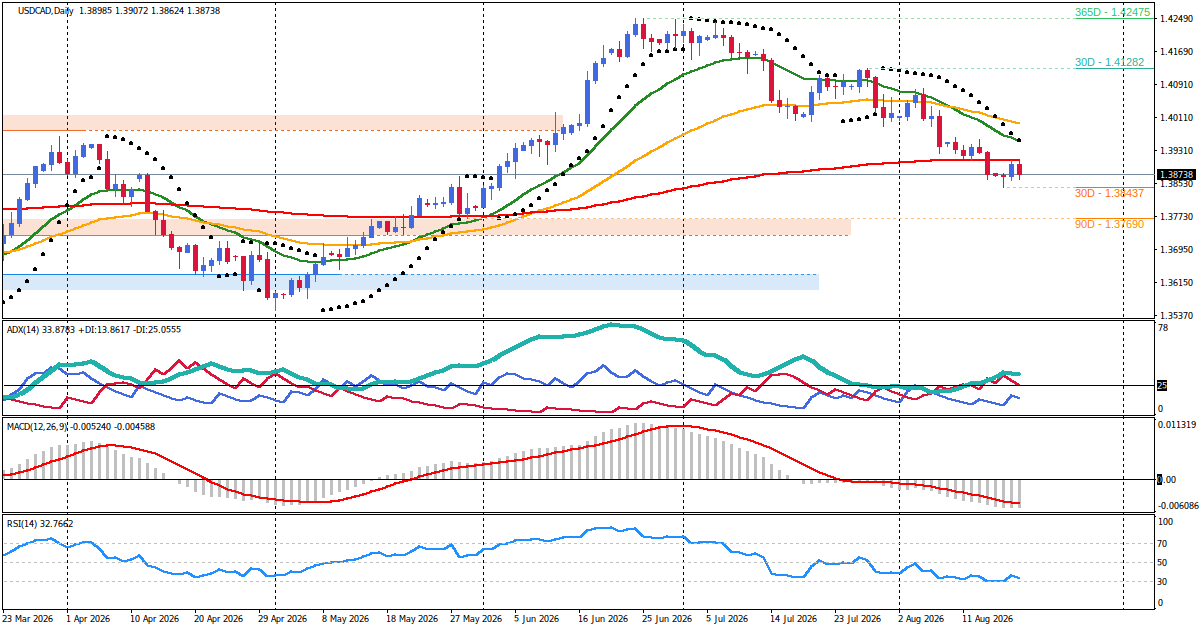
Task: Click the 20 Apr 2026 date label
Action: (x=217, y=620)
